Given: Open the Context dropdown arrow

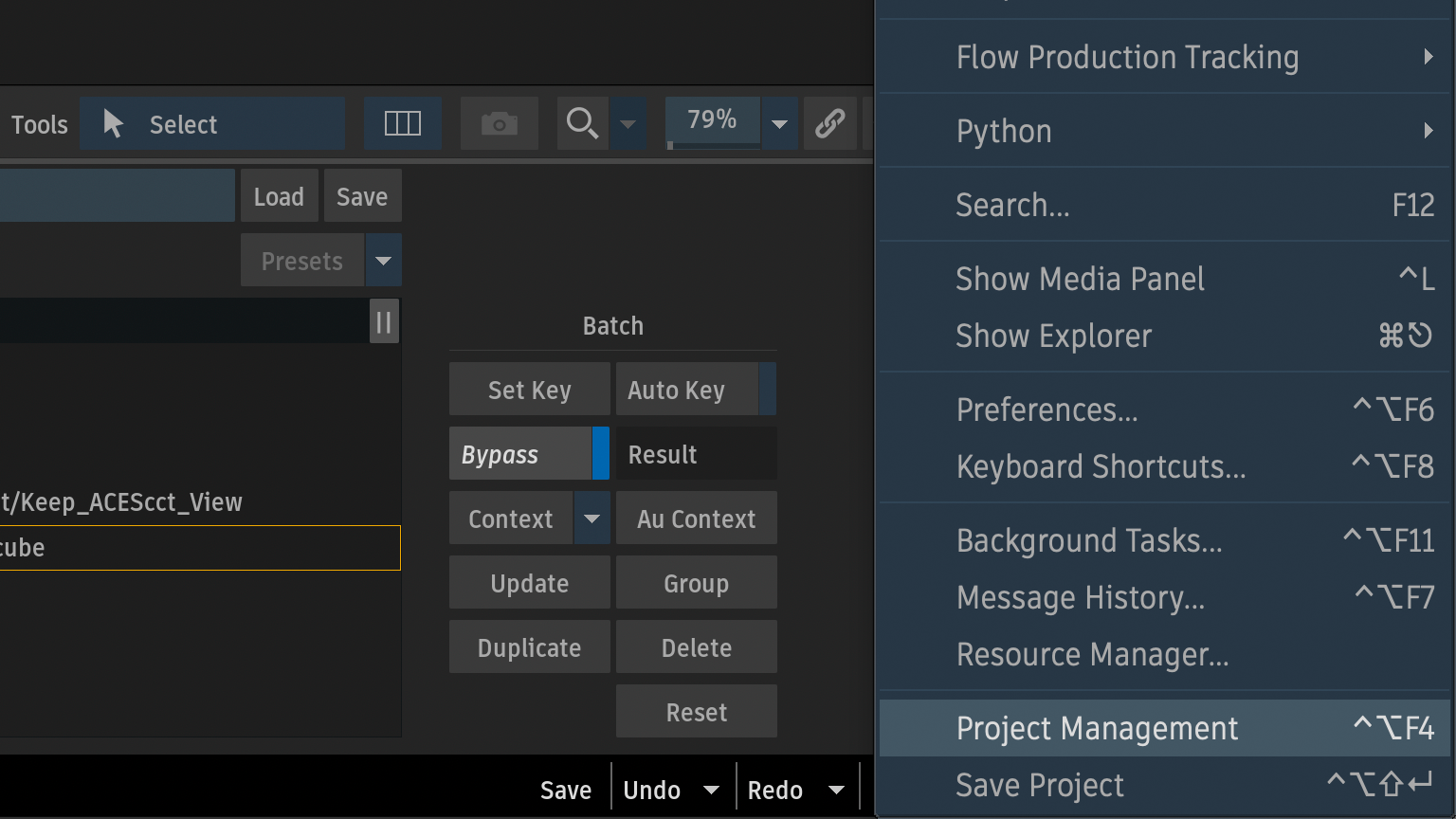Looking at the screenshot, I should tap(591, 519).
